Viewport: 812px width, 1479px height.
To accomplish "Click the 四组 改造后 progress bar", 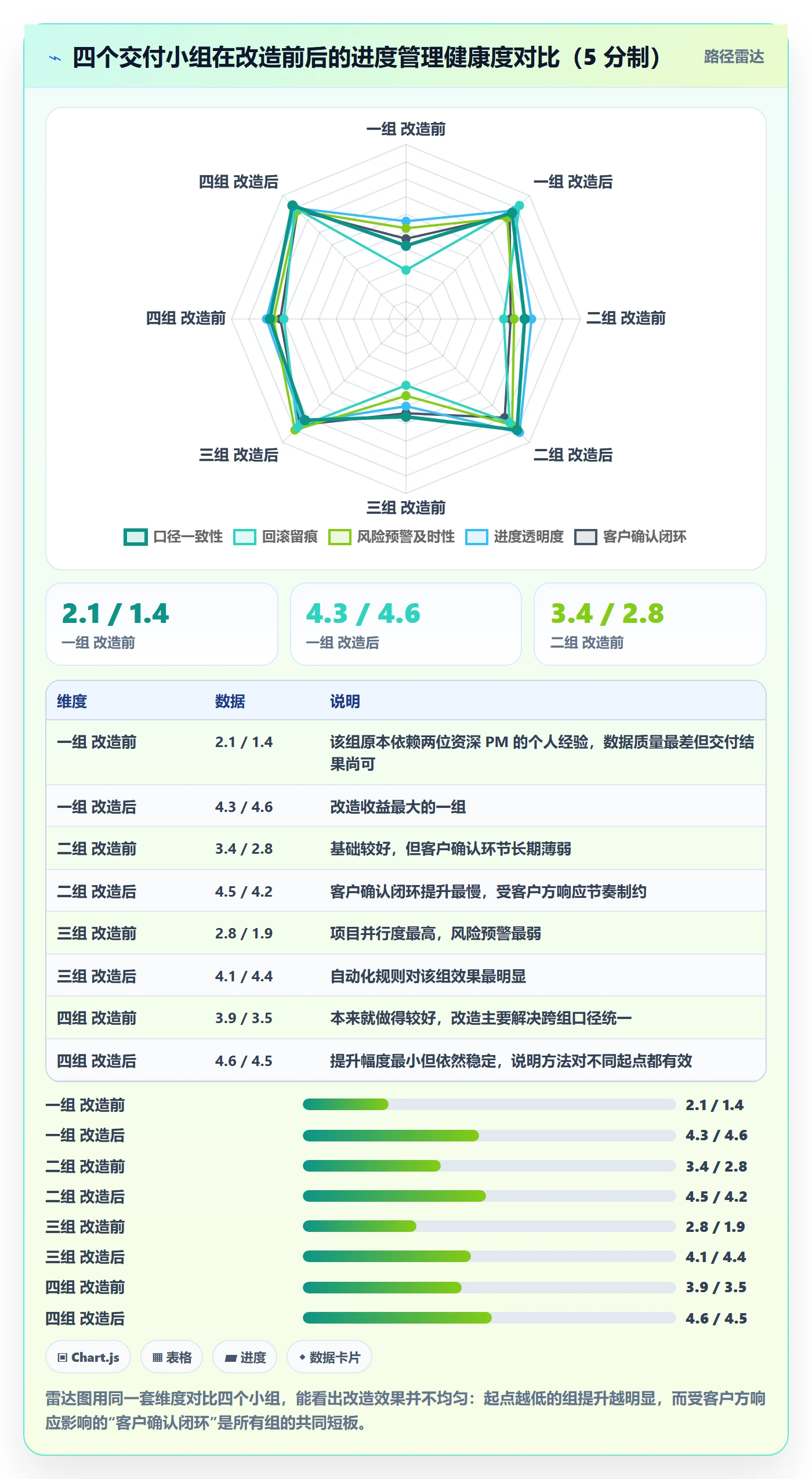I will coord(490,1318).
